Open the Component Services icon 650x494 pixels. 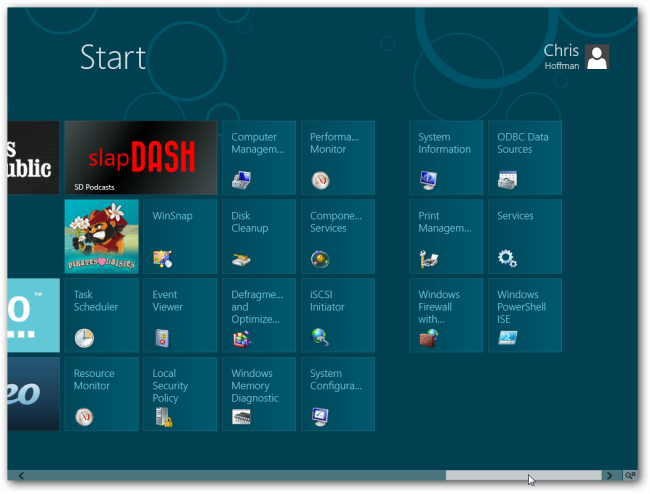point(320,259)
